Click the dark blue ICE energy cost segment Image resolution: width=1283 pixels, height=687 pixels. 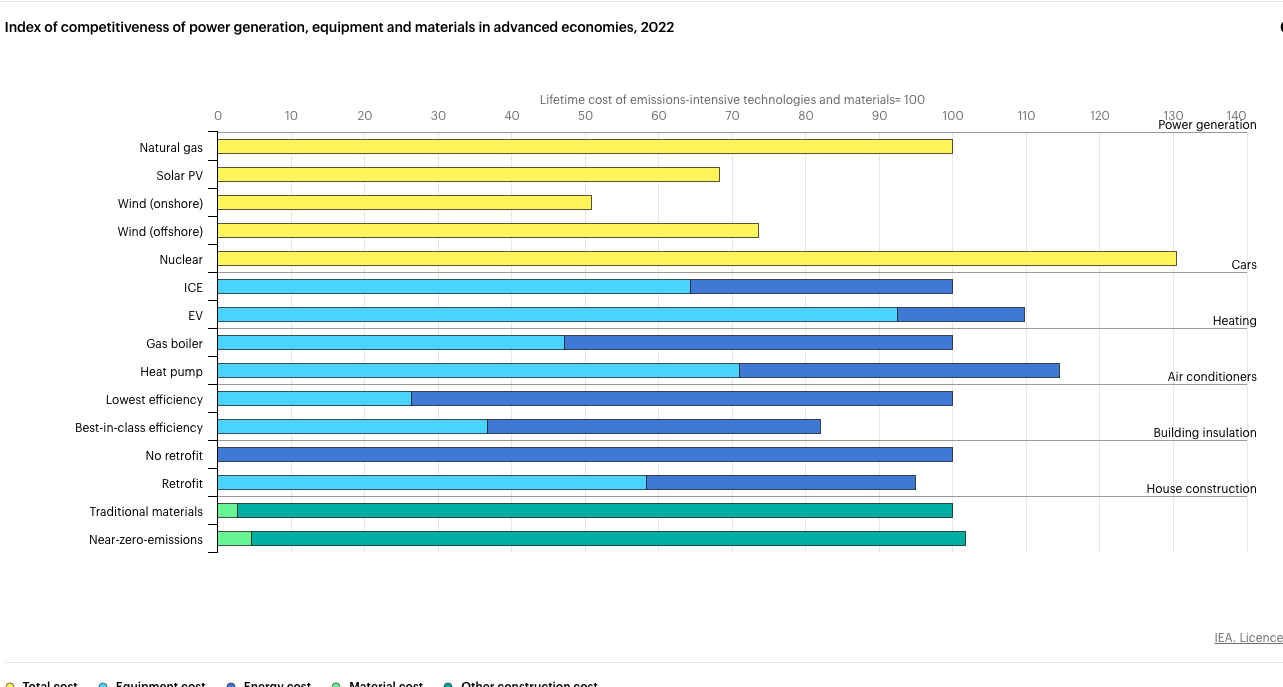(x=821, y=287)
